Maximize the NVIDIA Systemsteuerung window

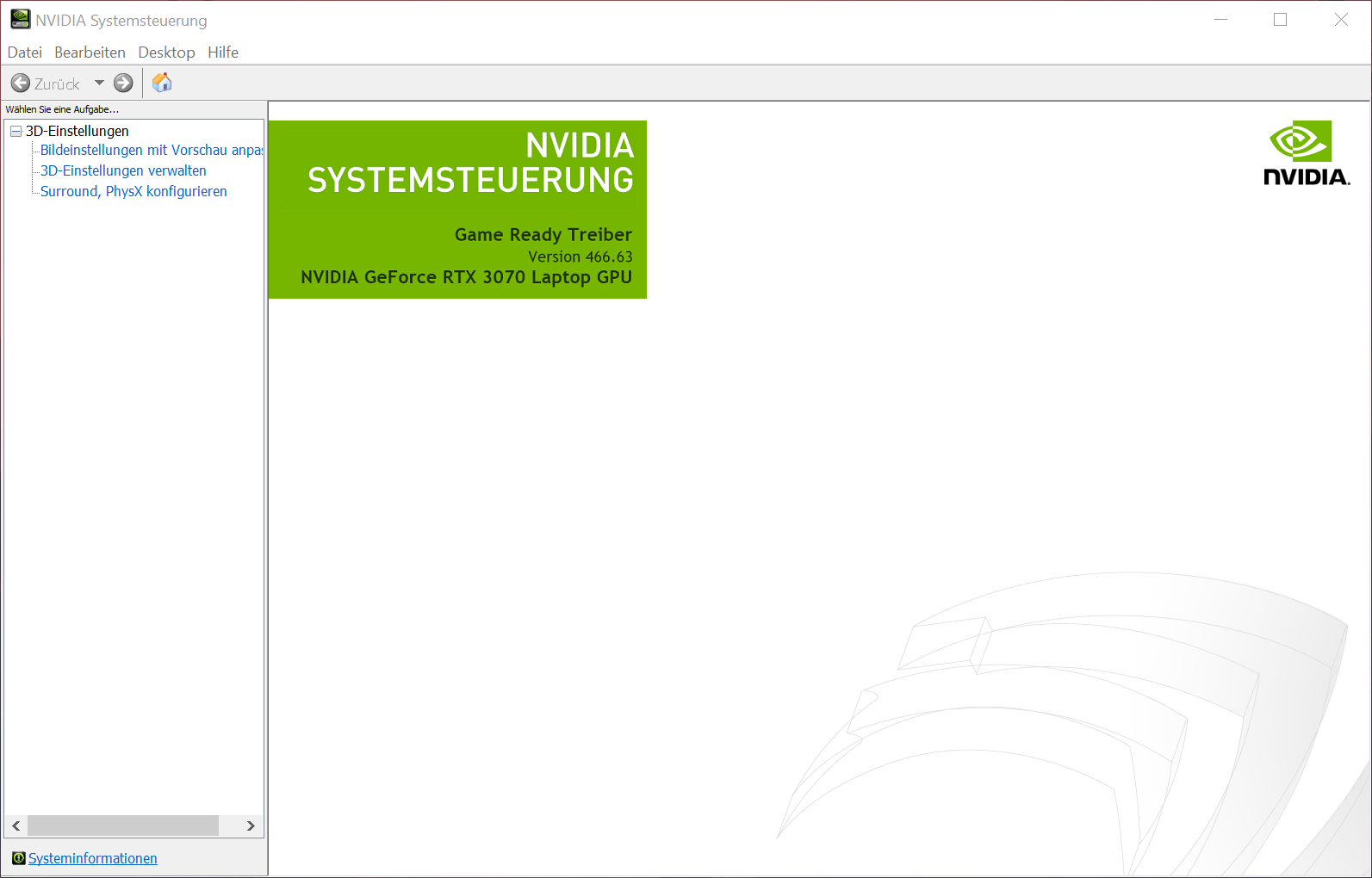(1281, 19)
